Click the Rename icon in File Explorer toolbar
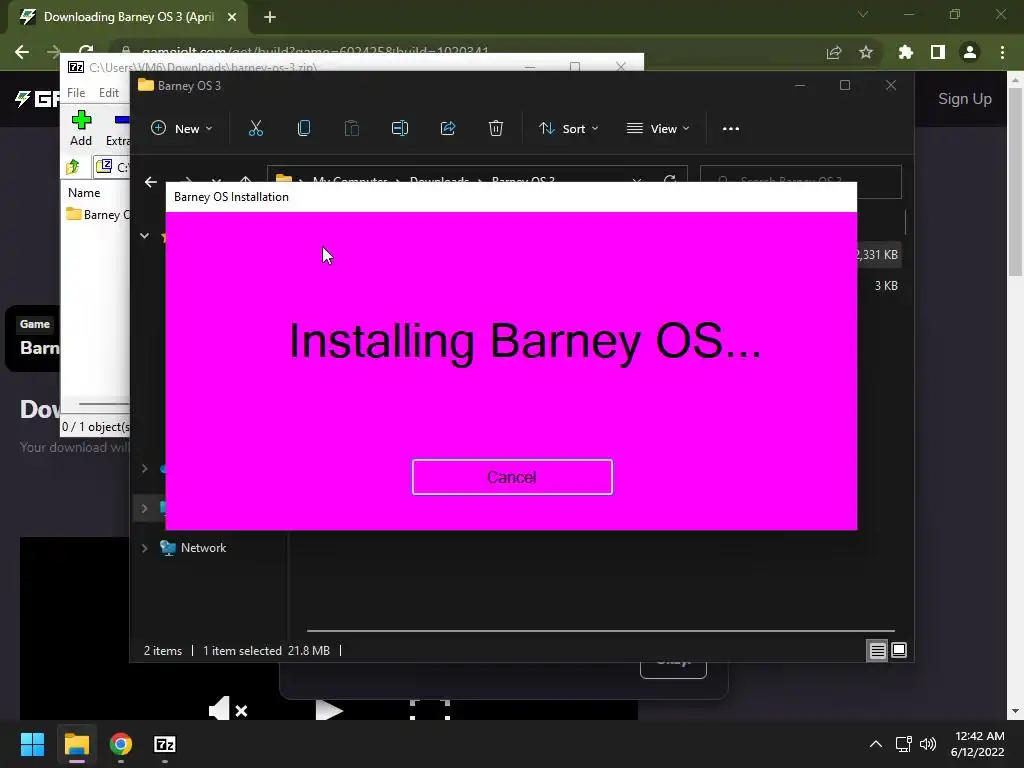 pyautogui.click(x=400, y=129)
